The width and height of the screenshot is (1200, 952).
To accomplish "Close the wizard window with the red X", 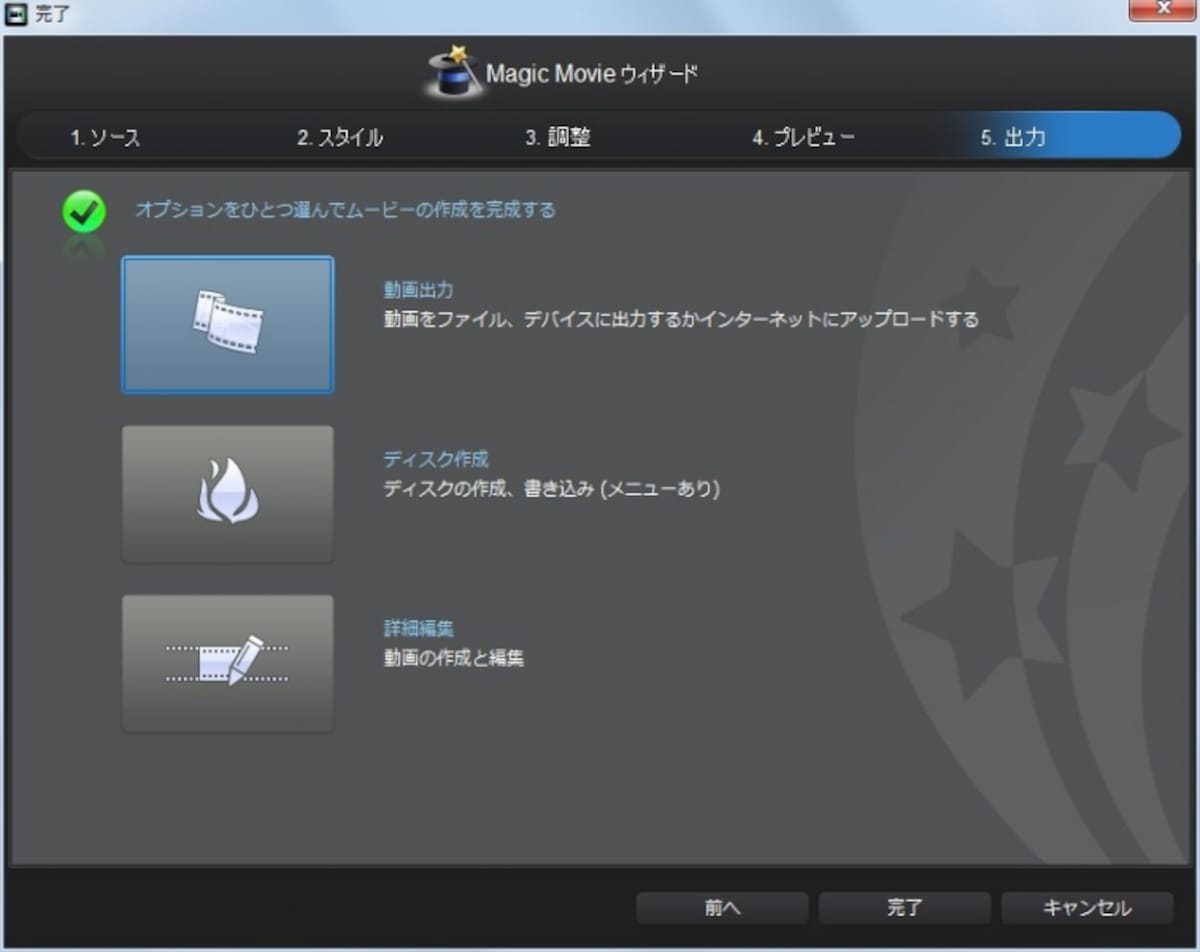I will coord(1162,10).
